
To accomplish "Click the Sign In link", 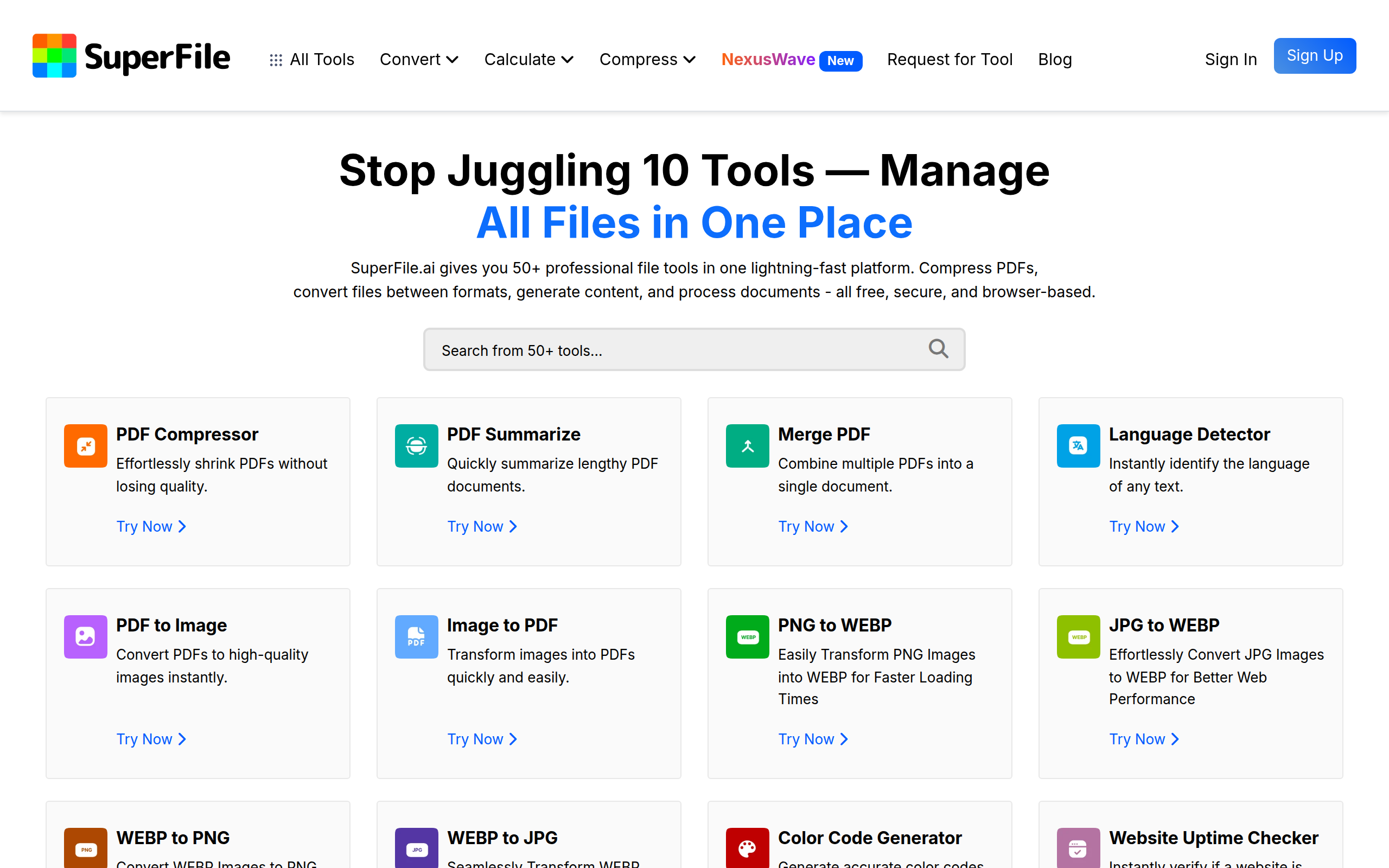I will point(1231,60).
